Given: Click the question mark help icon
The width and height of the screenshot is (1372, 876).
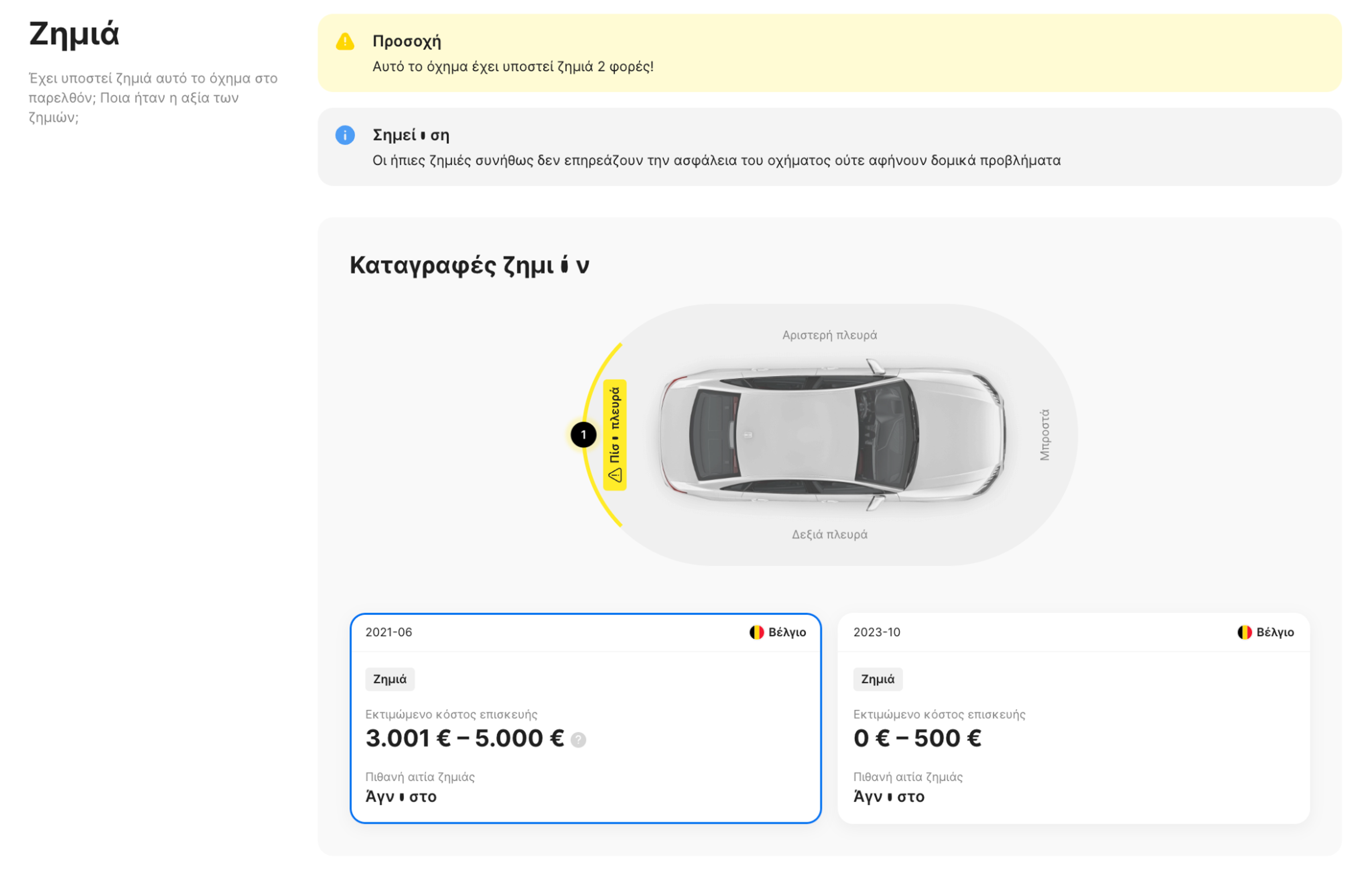Looking at the screenshot, I should click(x=578, y=739).
